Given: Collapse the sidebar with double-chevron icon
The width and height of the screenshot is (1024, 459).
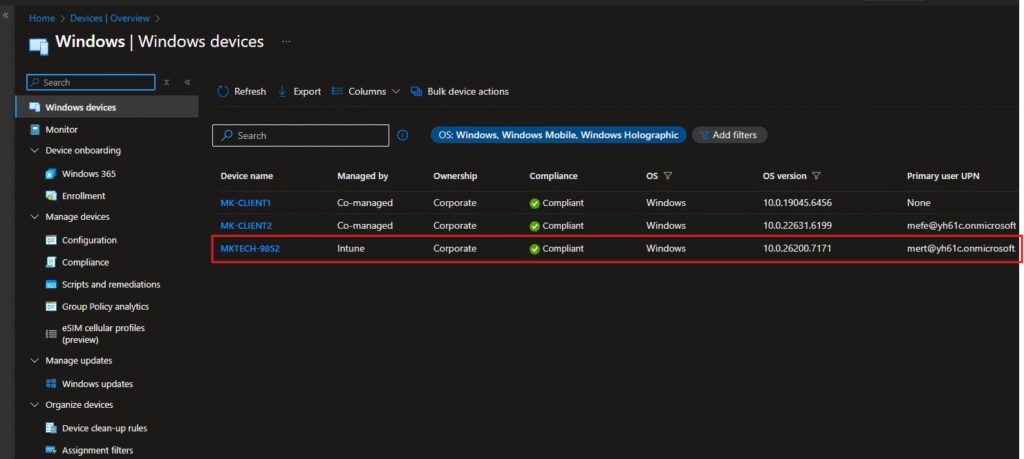Looking at the screenshot, I should pyautogui.click(x=187, y=82).
